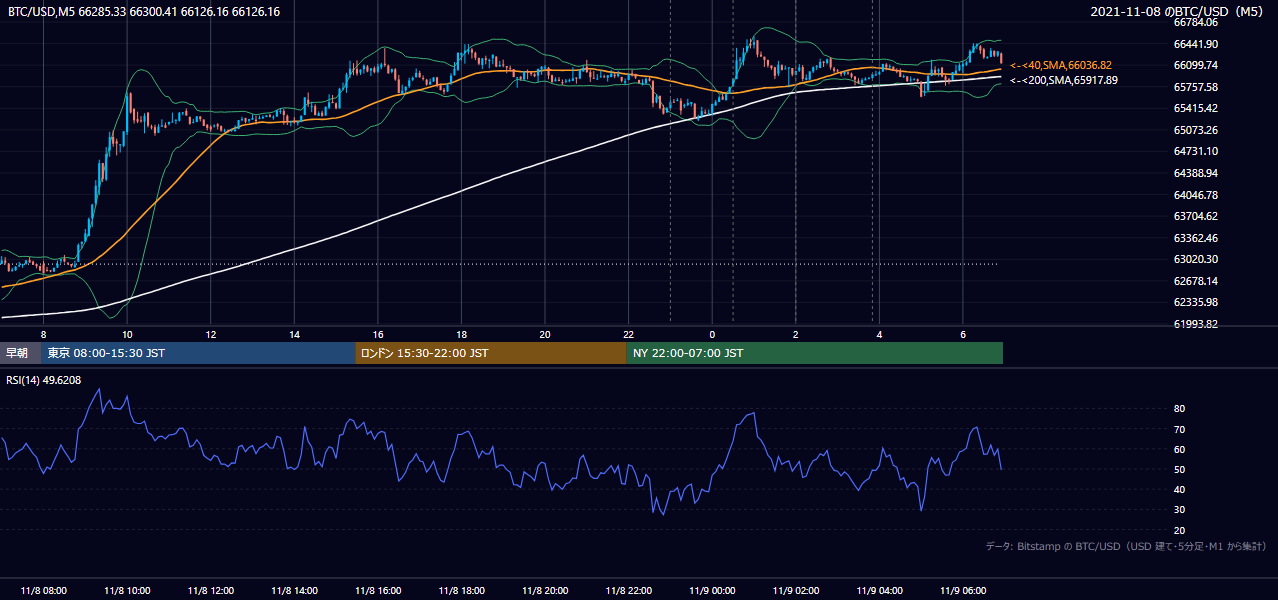Click RSI axis level 70
The height and width of the screenshot is (600, 1278).
(x=1179, y=429)
